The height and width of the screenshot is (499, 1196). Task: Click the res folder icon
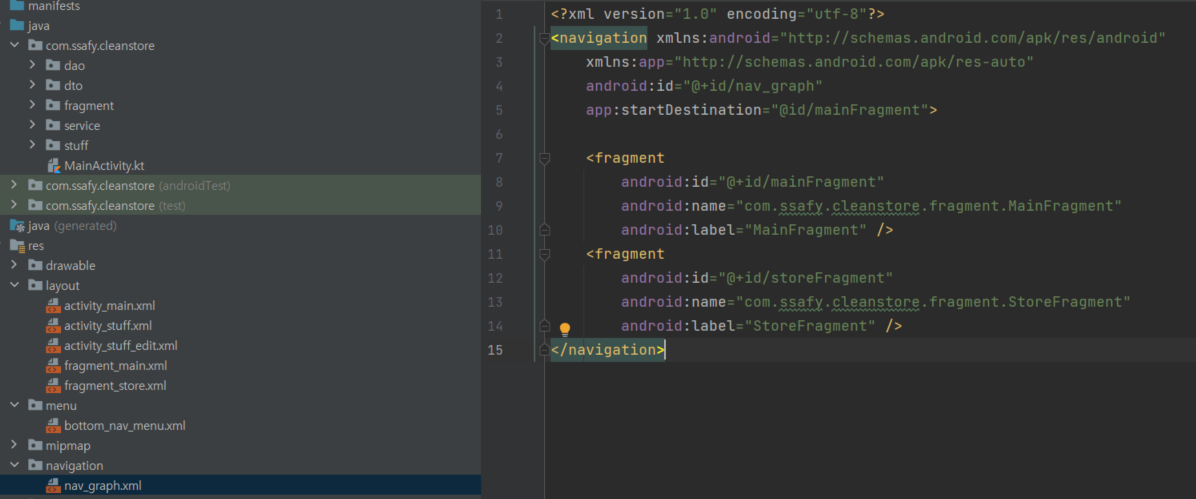[17, 246]
